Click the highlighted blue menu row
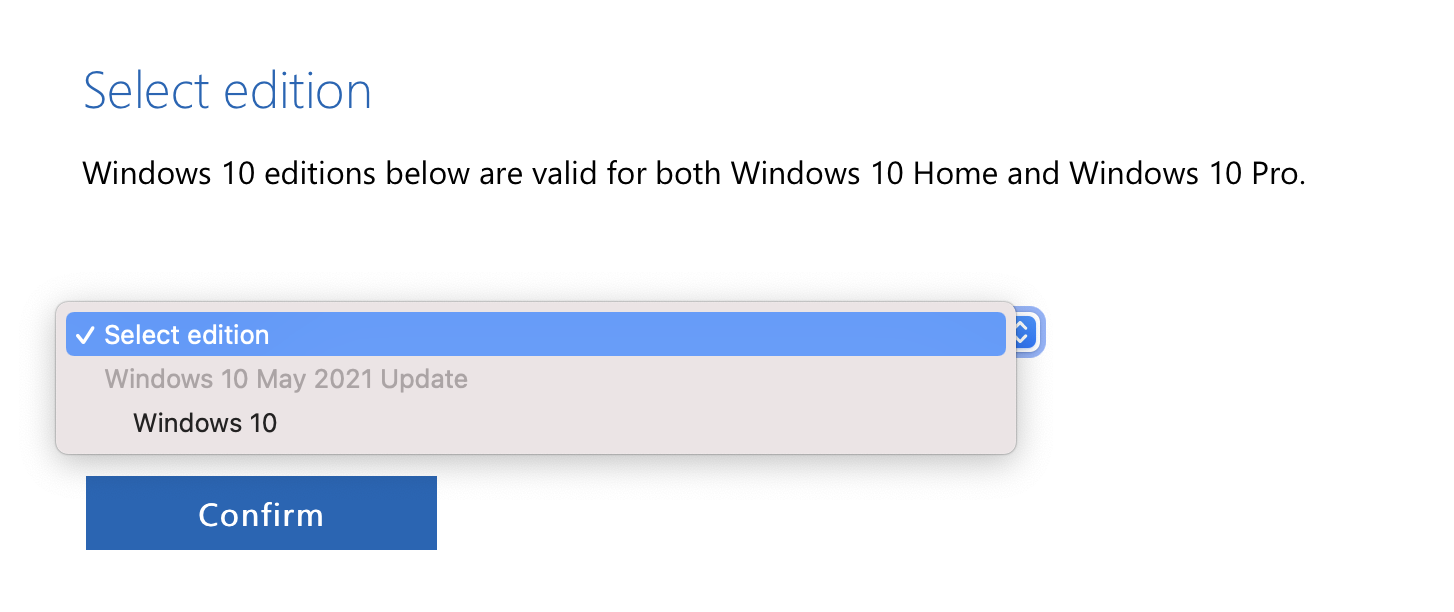 point(536,334)
